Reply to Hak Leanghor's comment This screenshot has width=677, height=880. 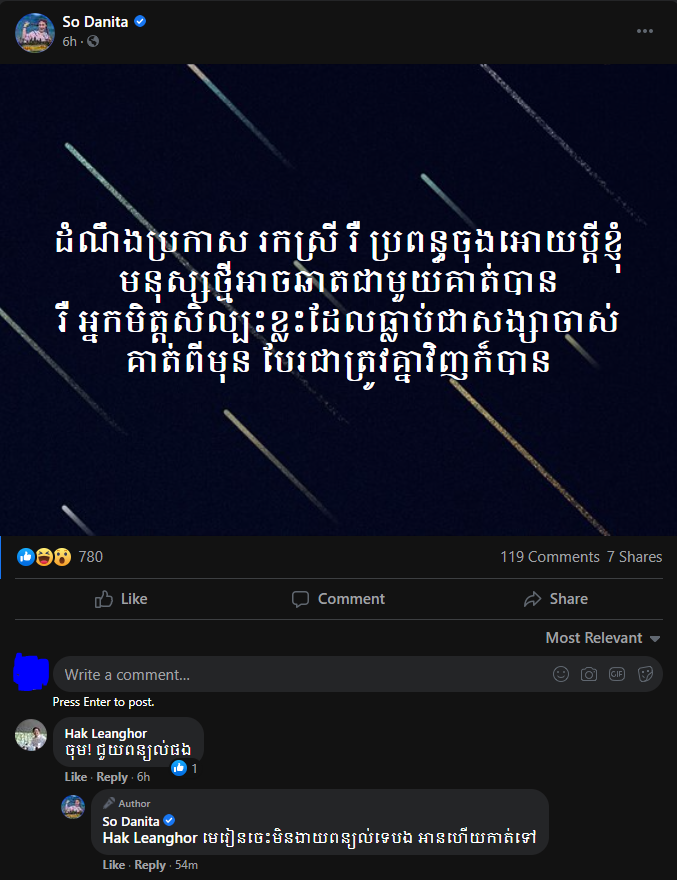pyautogui.click(x=112, y=777)
